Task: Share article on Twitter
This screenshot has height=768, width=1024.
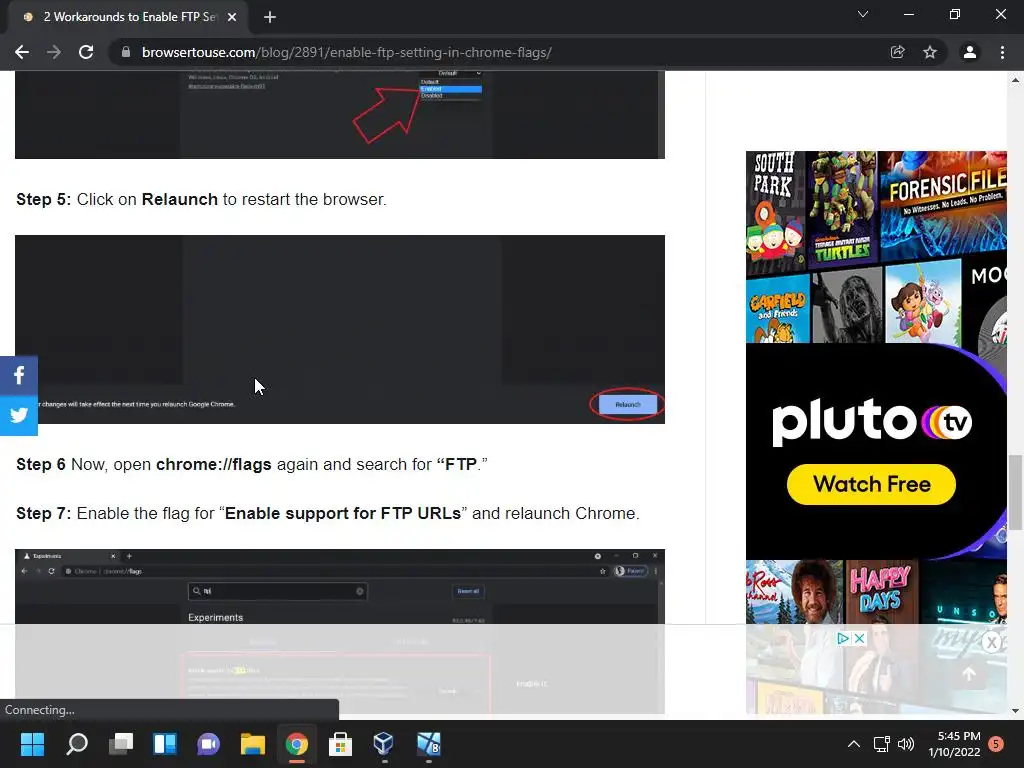Action: click(19, 415)
